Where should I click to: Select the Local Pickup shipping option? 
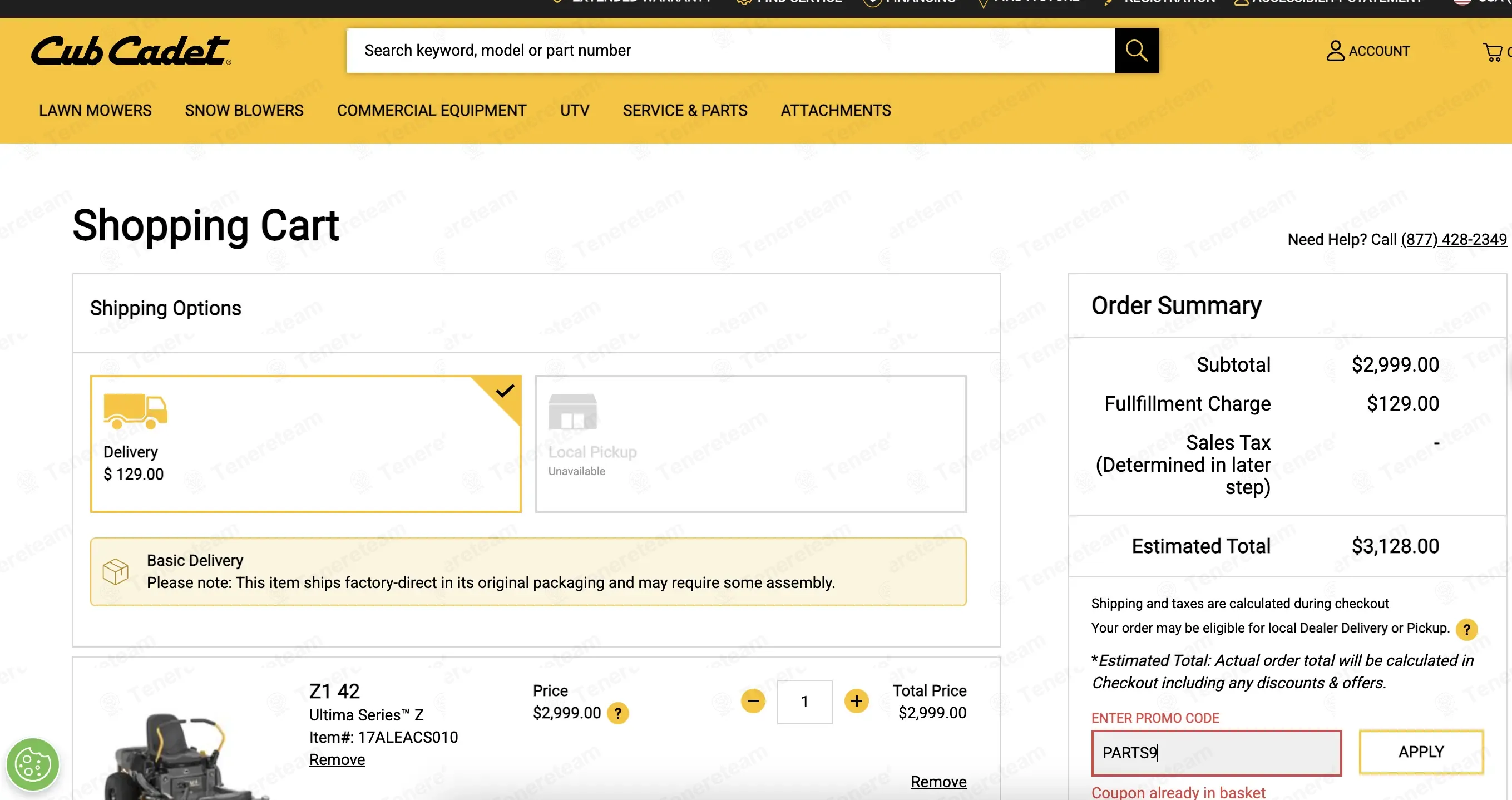coord(751,444)
